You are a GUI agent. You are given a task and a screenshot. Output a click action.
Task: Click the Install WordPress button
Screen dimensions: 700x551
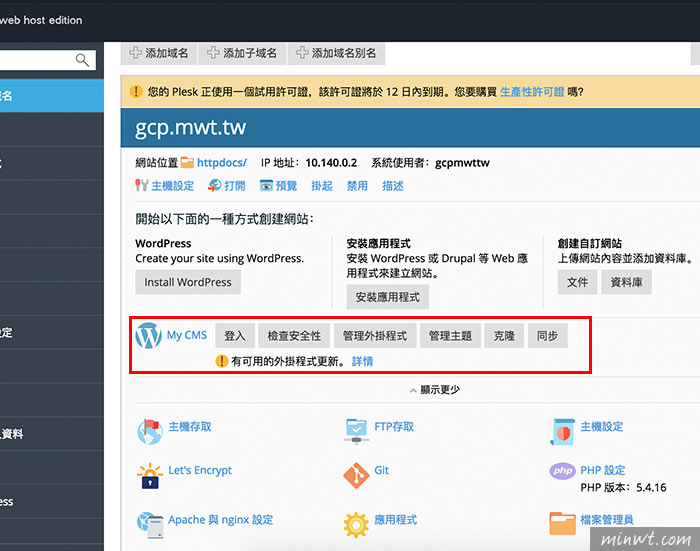click(188, 282)
